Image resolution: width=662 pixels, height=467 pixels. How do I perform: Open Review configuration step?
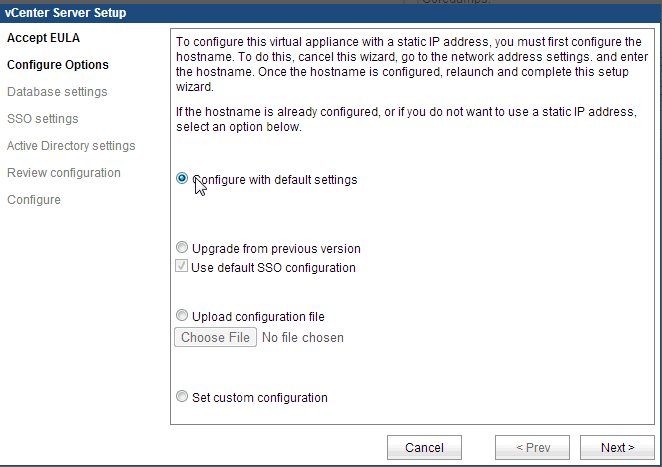tap(64, 173)
